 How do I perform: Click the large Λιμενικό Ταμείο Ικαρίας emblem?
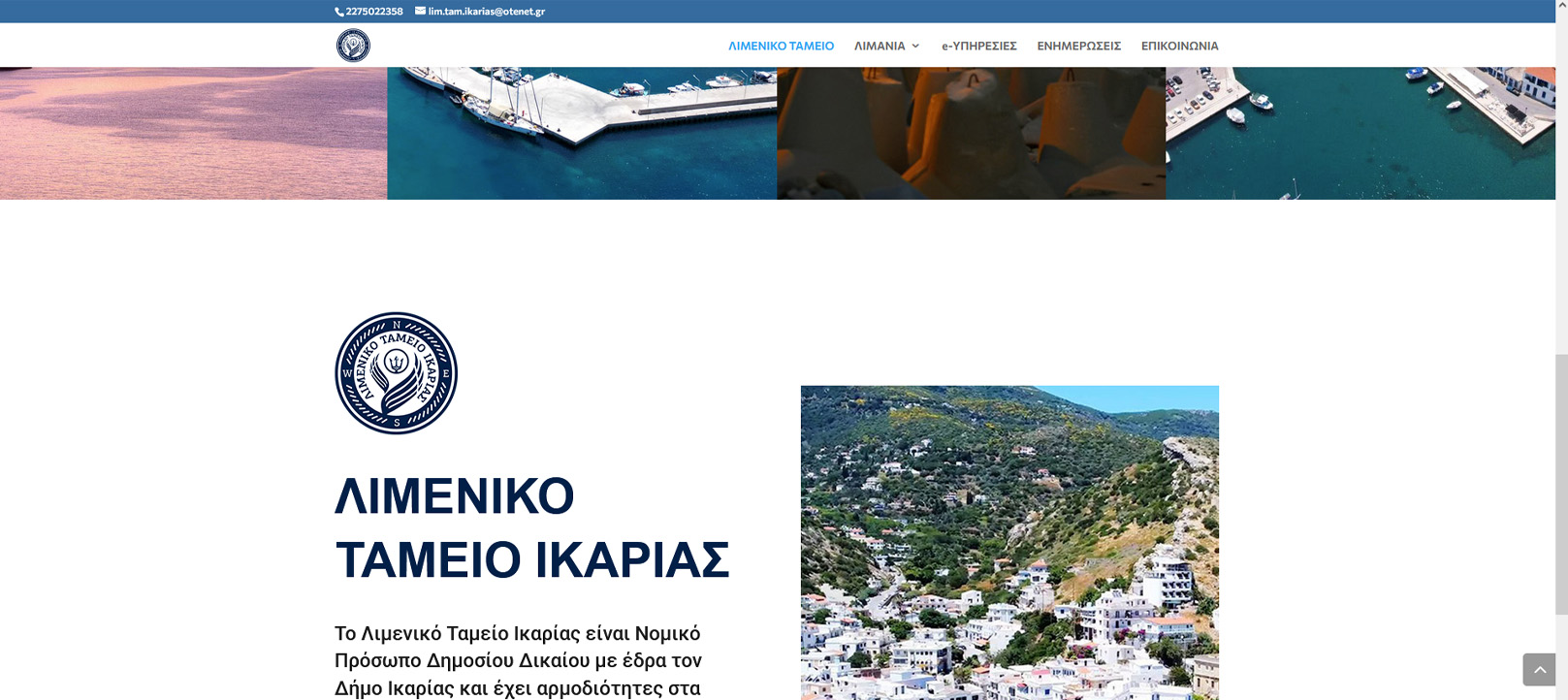point(396,373)
